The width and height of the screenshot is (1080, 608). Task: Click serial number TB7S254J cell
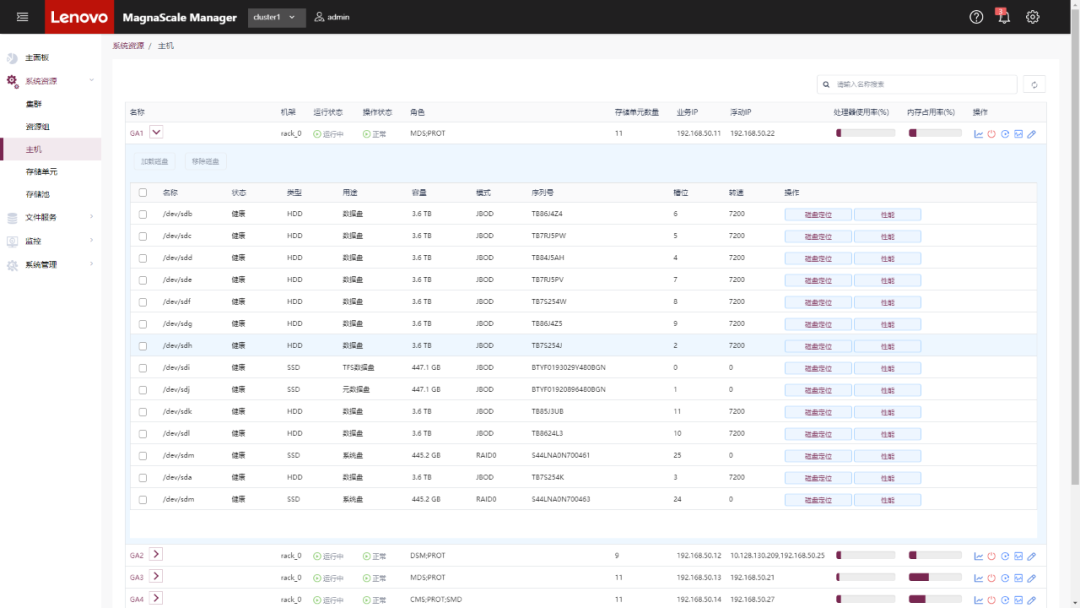[x=546, y=346]
